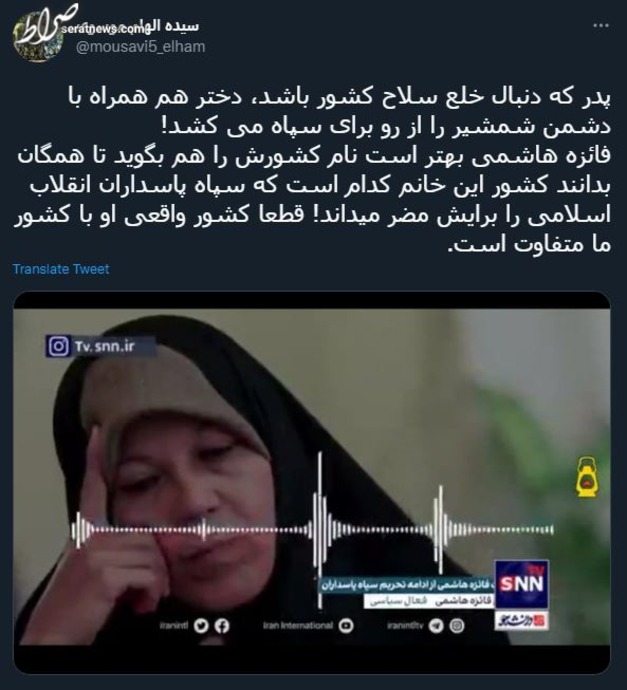This screenshot has width=627, height=690.
Task: Open the @mousavi5_elham profile handle
Action: click(x=140, y=46)
